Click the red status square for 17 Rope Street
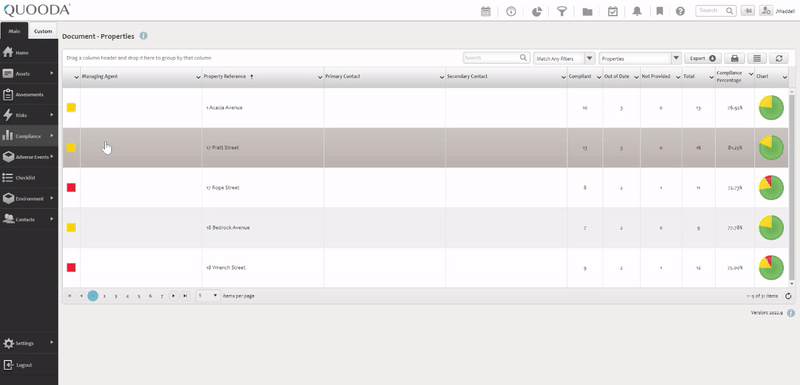Image resolution: width=800 pixels, height=385 pixels. click(71, 188)
